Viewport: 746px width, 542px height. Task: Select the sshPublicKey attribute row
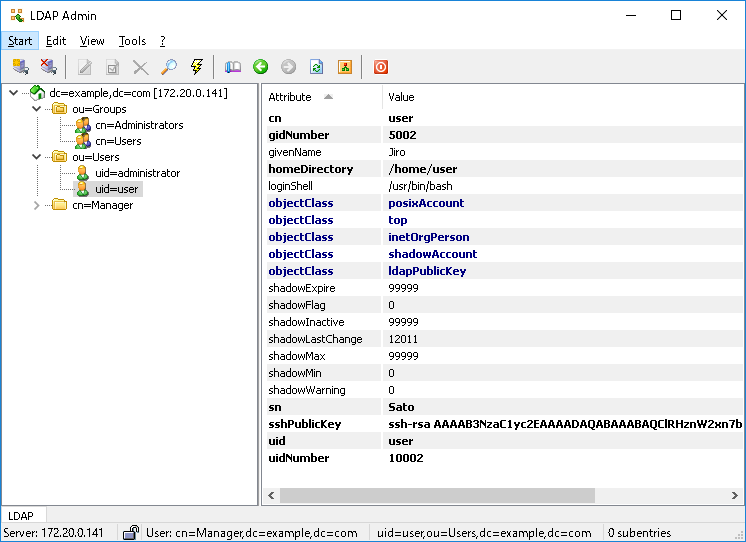(504, 424)
